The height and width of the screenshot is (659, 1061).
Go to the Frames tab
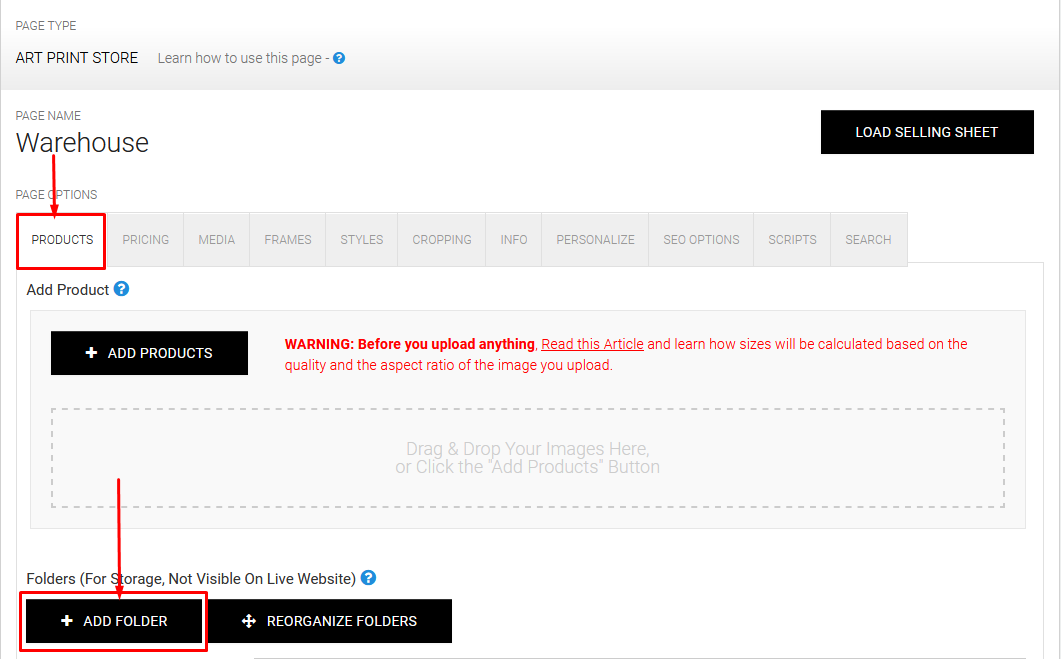pyautogui.click(x=288, y=240)
